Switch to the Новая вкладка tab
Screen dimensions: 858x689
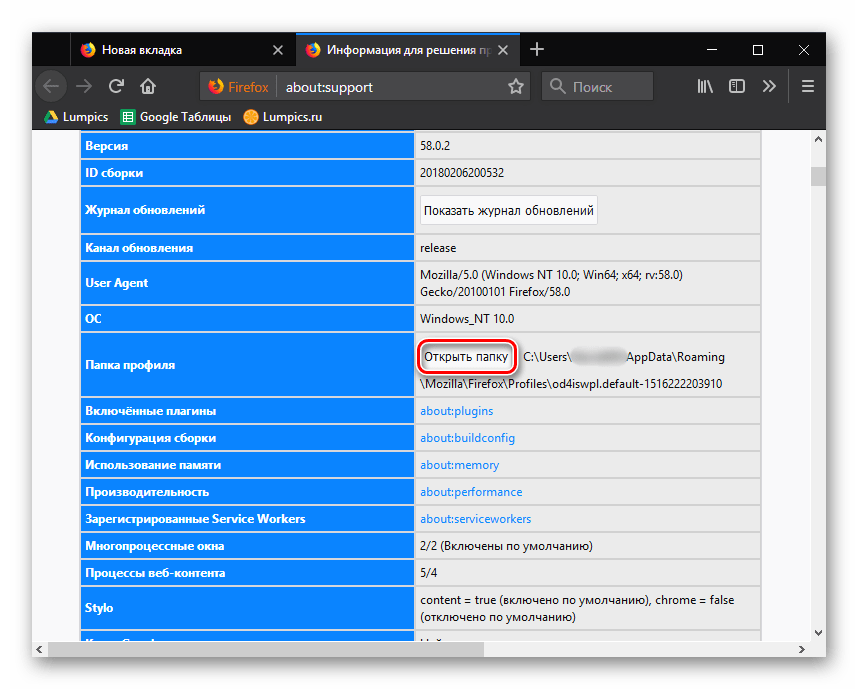[170, 49]
